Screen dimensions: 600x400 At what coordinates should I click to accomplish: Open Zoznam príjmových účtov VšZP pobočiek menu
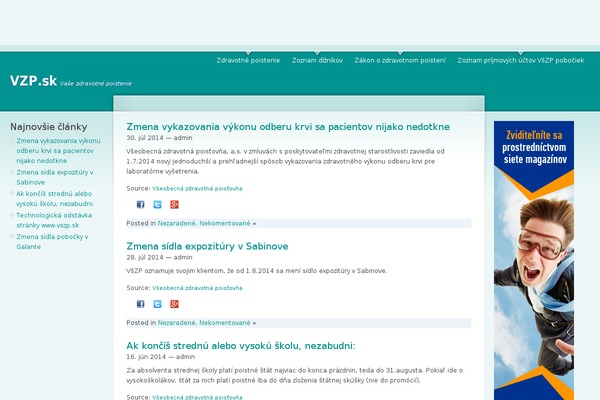pos(520,60)
